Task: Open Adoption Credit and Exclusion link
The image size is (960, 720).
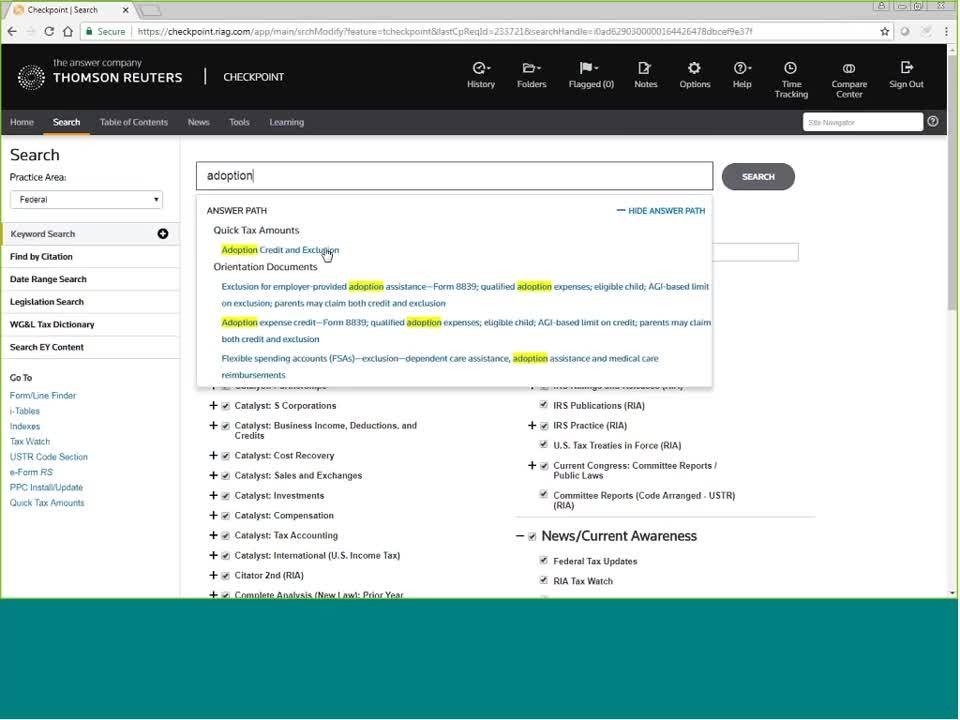Action: (x=280, y=250)
